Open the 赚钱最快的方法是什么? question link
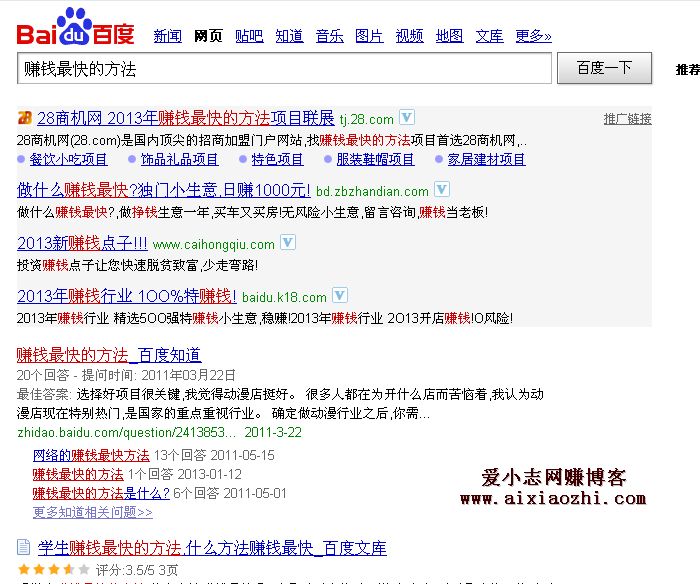Screen dimensions: 700x584 tap(101, 493)
